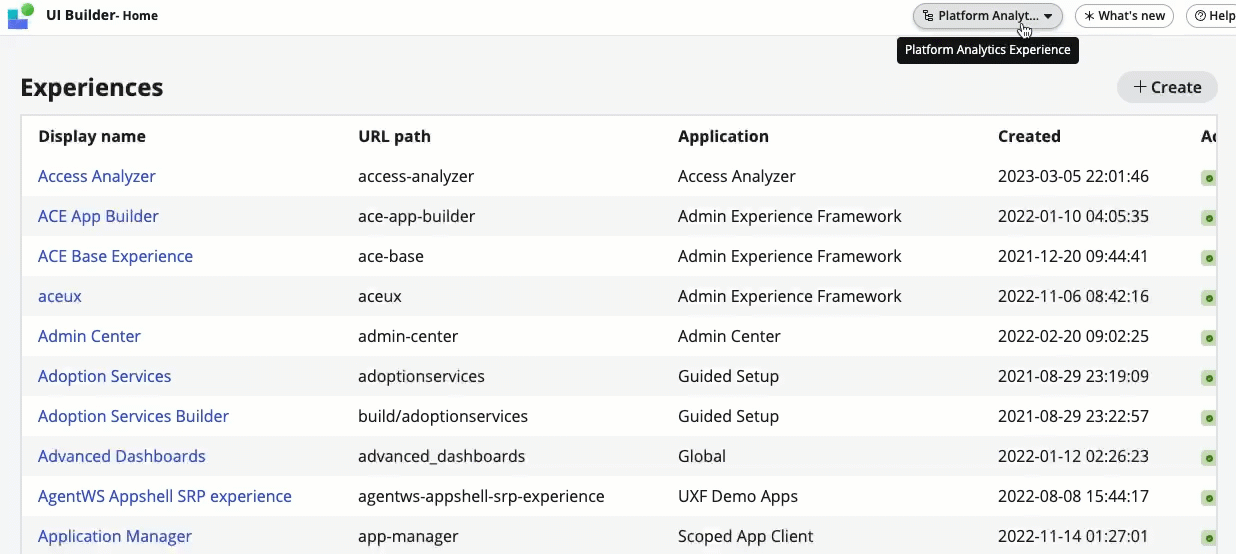Click the Created column header
This screenshot has height=554, width=1236.
1029,136
